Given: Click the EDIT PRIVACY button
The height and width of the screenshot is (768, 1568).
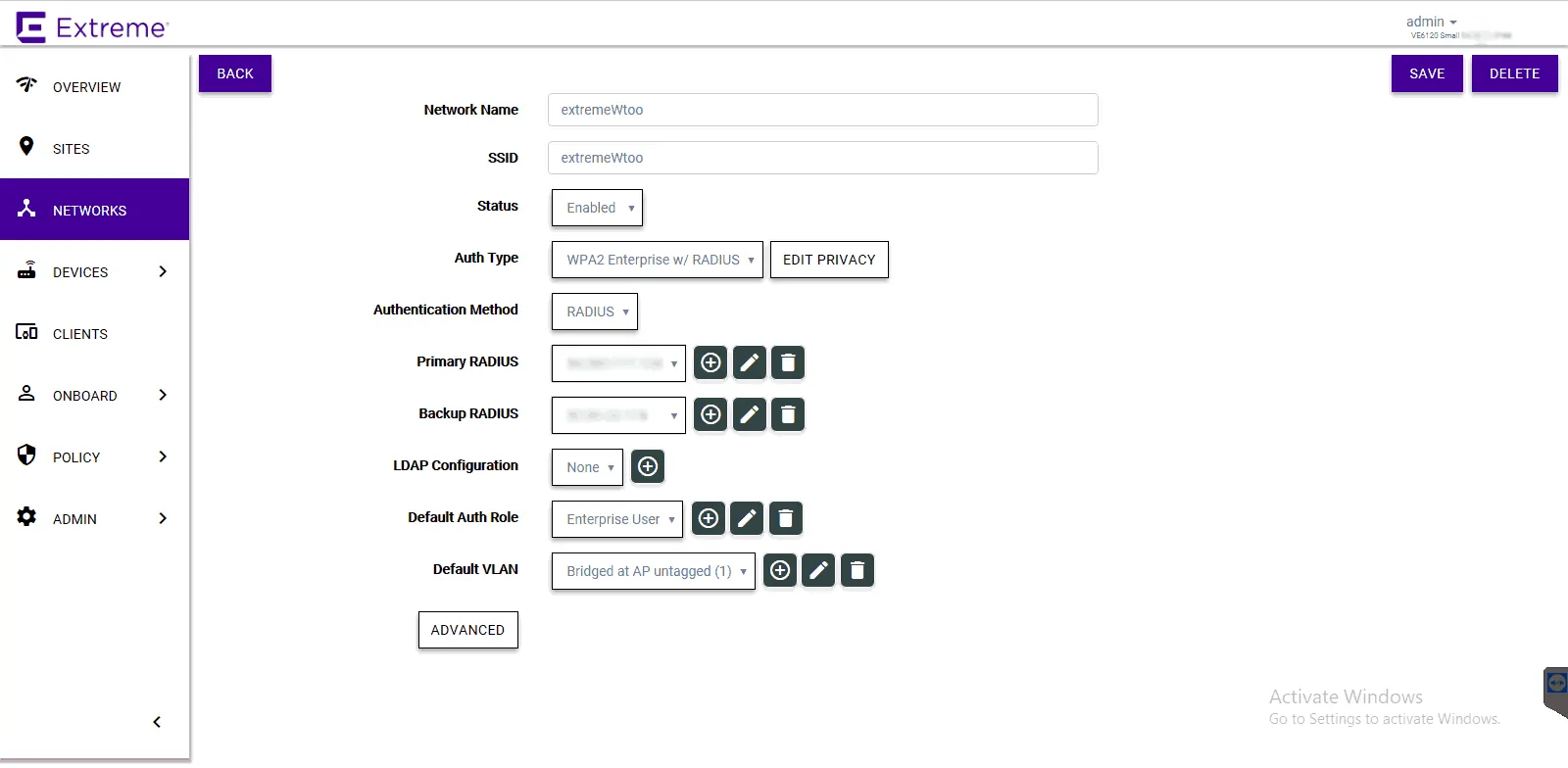Looking at the screenshot, I should (x=829, y=260).
